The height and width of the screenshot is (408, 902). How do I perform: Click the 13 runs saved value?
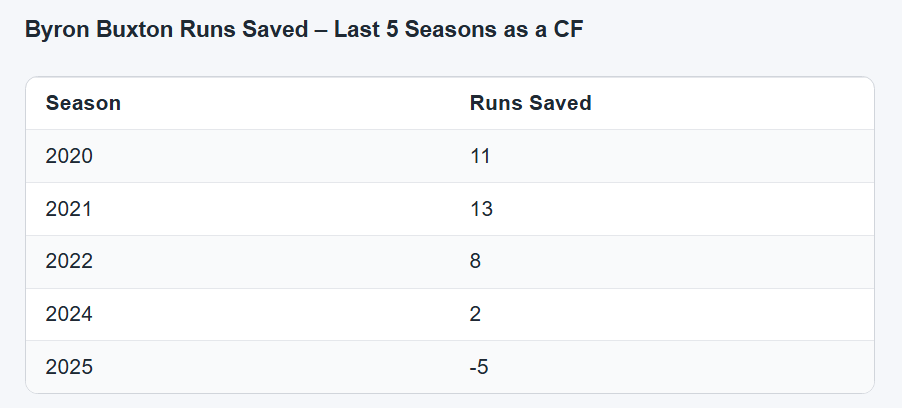481,209
